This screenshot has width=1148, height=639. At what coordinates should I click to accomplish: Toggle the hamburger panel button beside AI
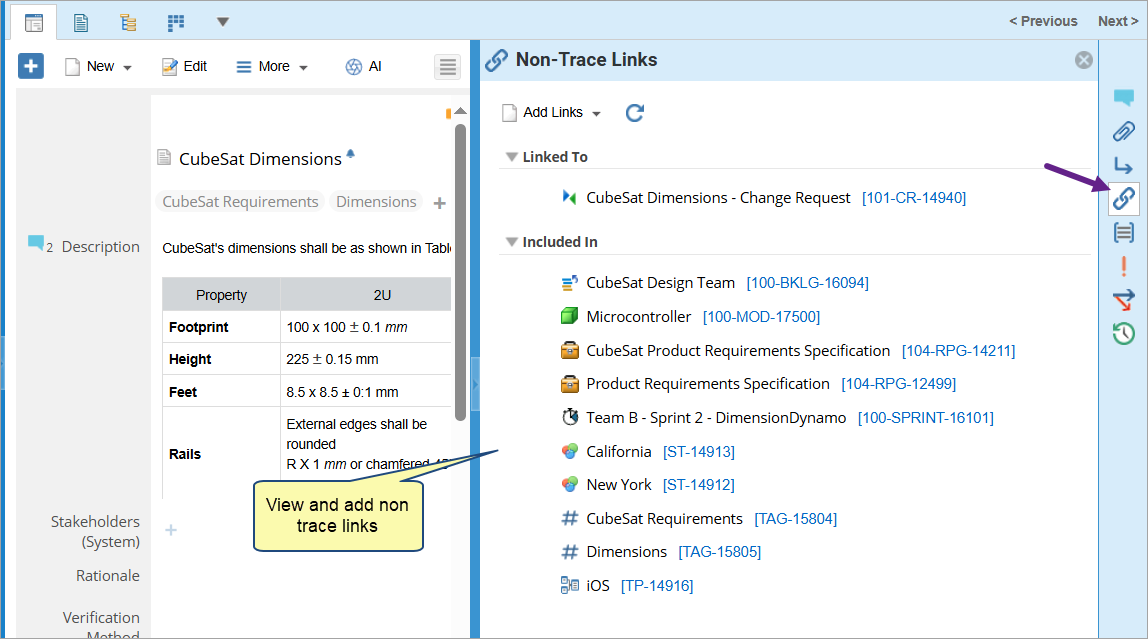point(447,67)
